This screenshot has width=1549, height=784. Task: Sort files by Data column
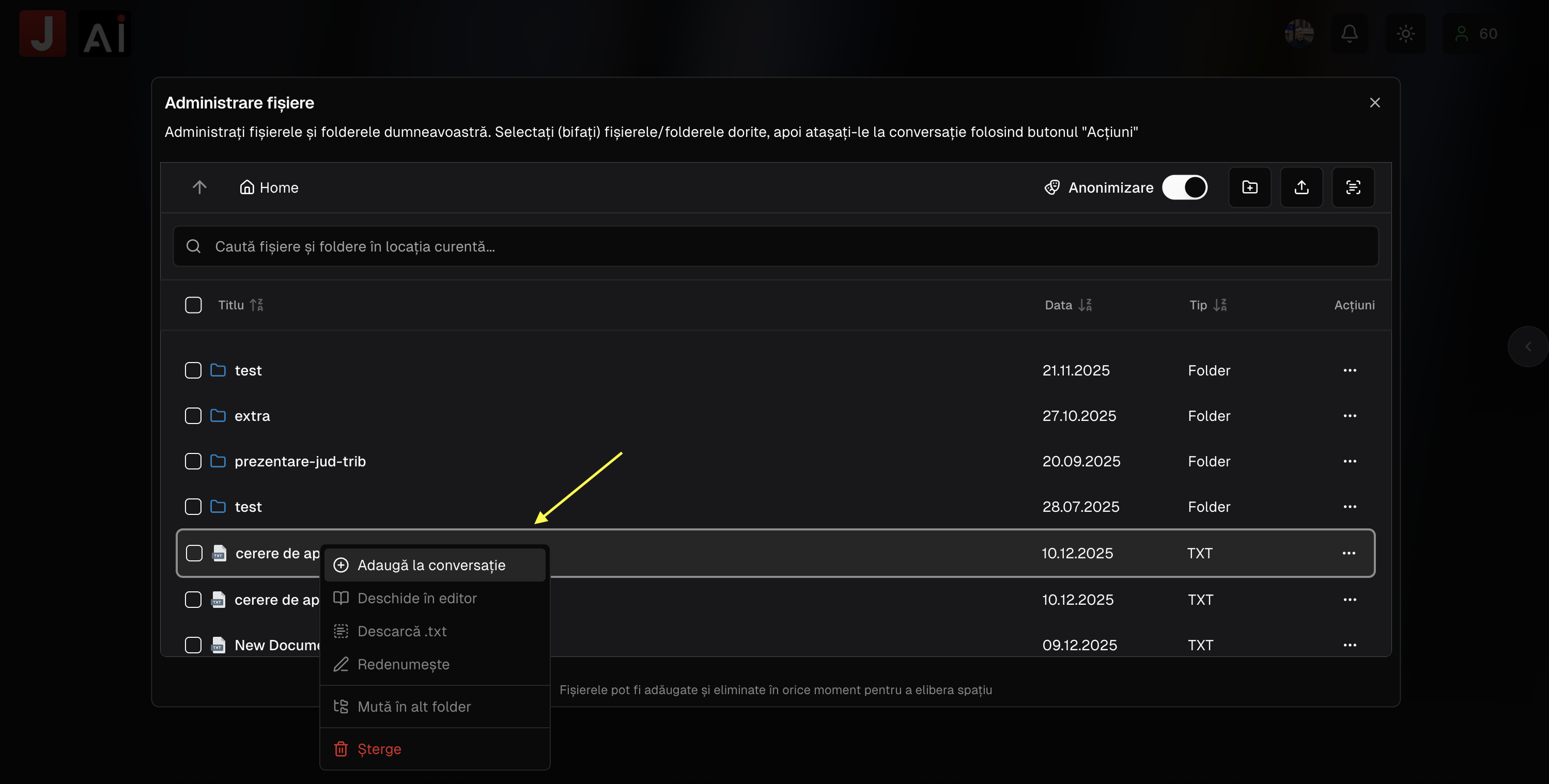(1068, 305)
